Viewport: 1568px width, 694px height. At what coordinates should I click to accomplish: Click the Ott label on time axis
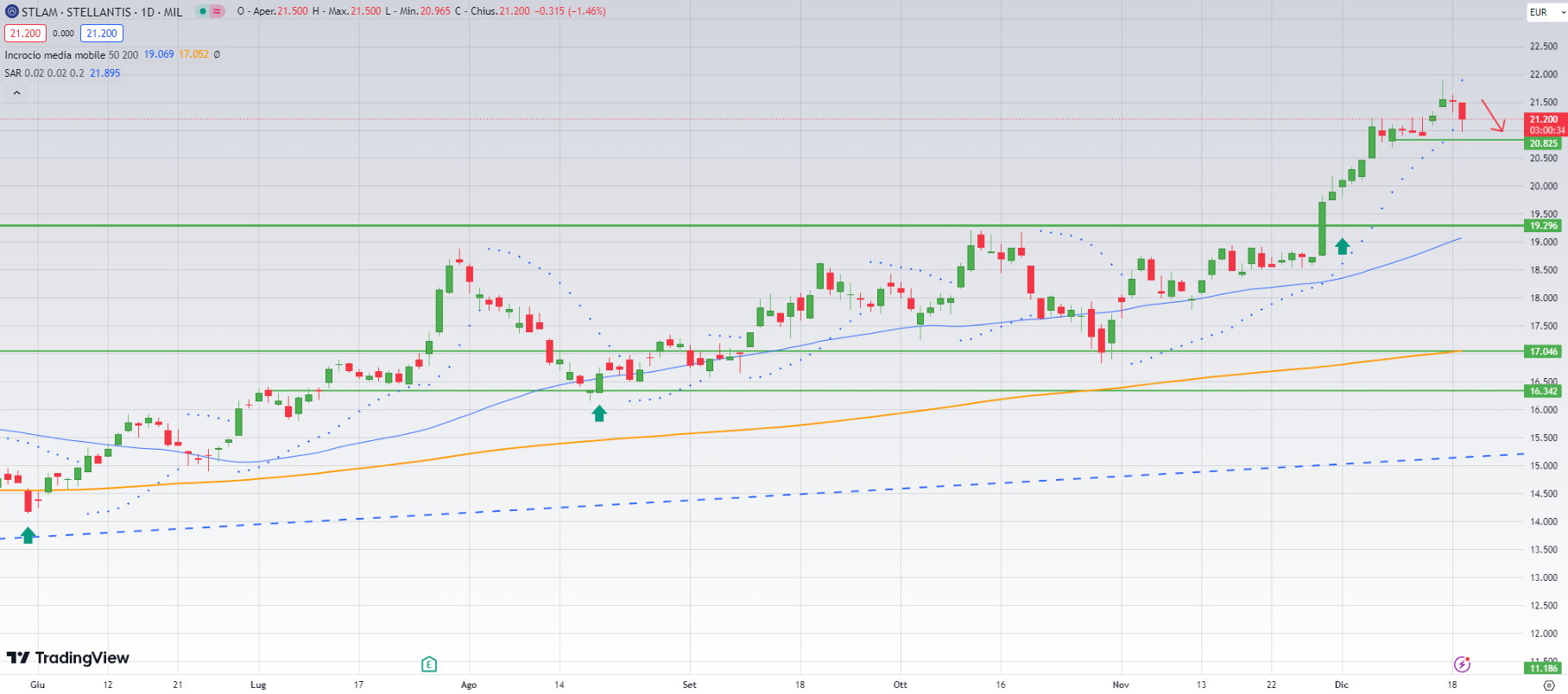901,685
